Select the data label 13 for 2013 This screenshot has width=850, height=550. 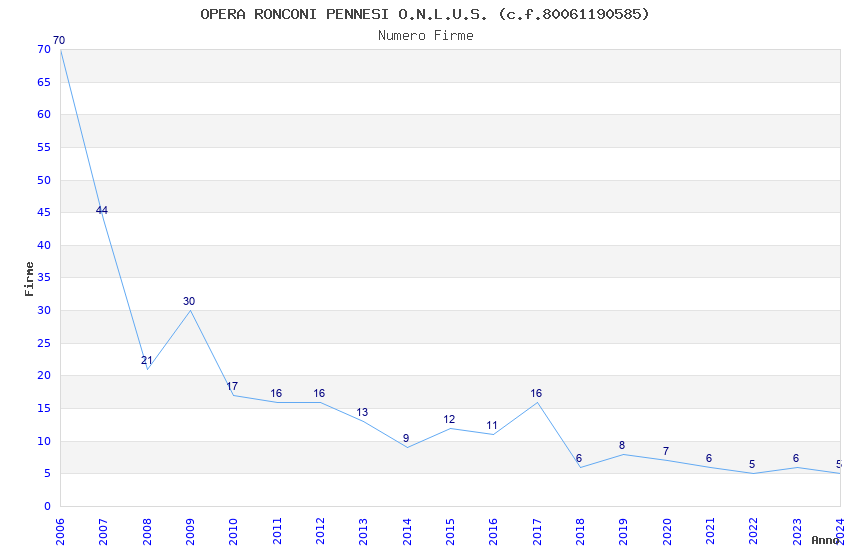coord(362,412)
